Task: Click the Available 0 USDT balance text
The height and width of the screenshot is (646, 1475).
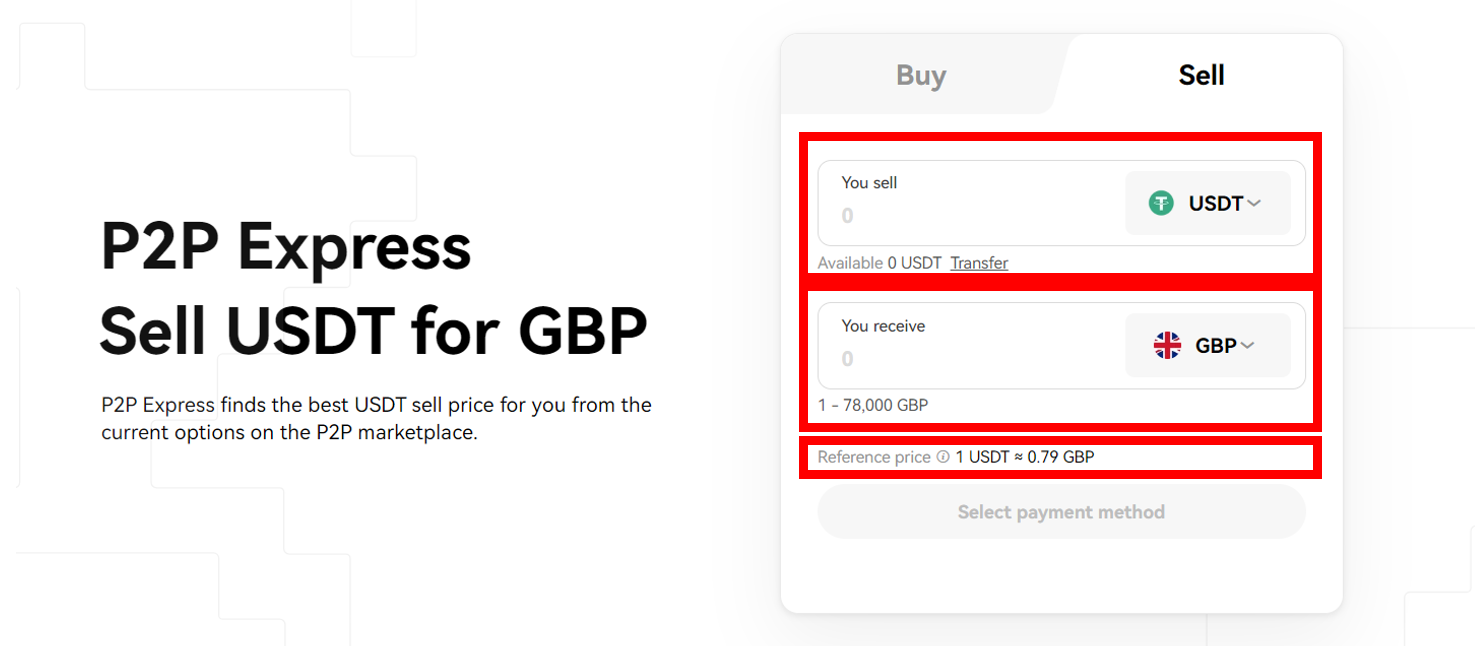Action: 880,263
